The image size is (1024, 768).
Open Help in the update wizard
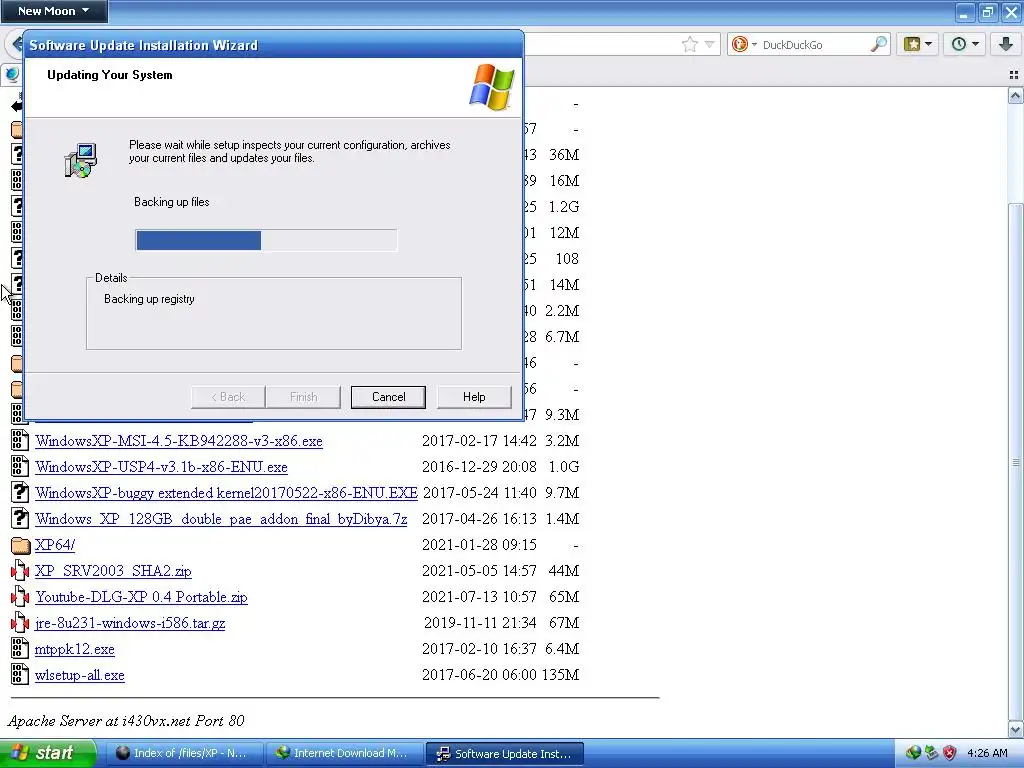coord(473,396)
